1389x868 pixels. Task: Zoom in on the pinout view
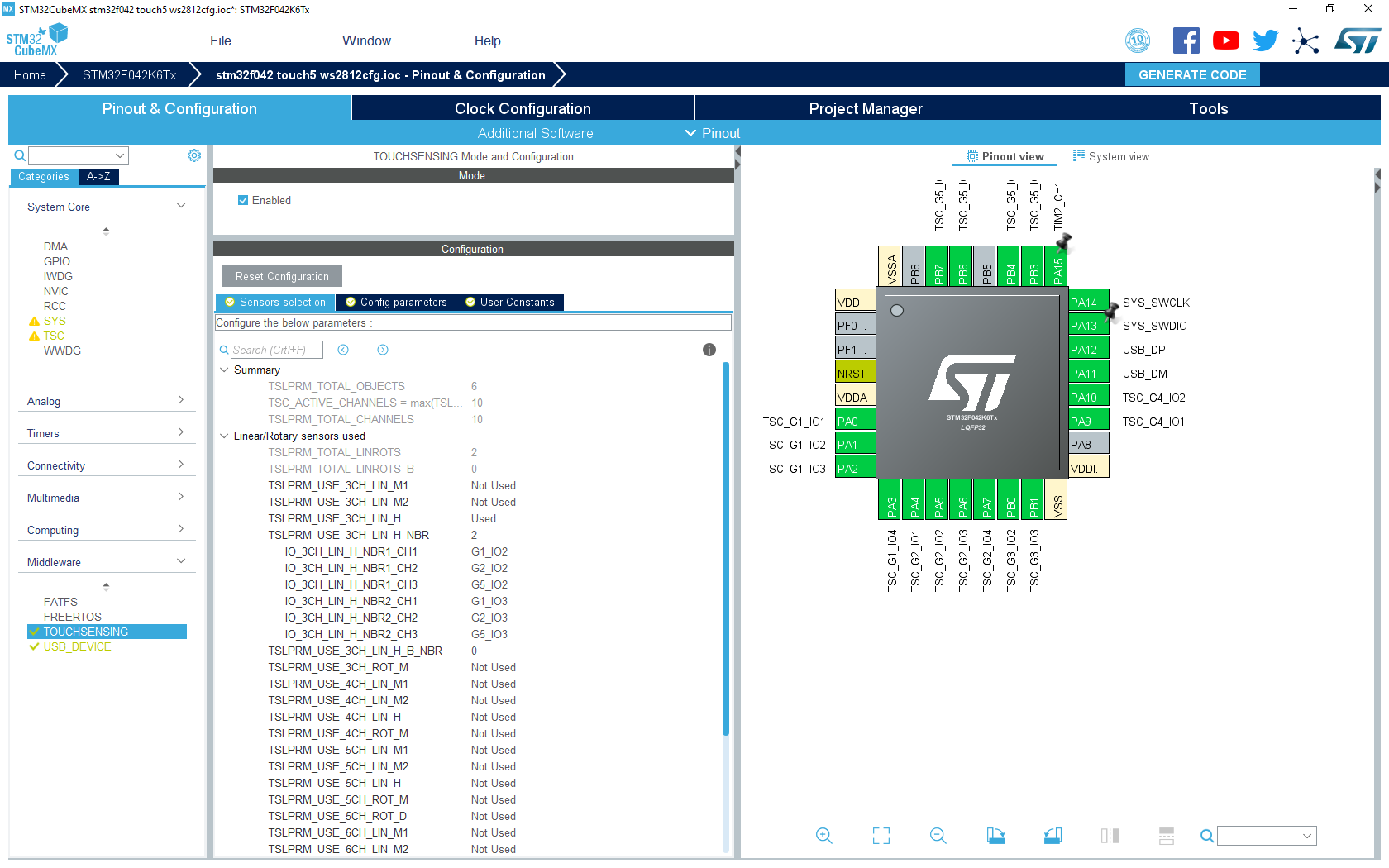click(823, 836)
